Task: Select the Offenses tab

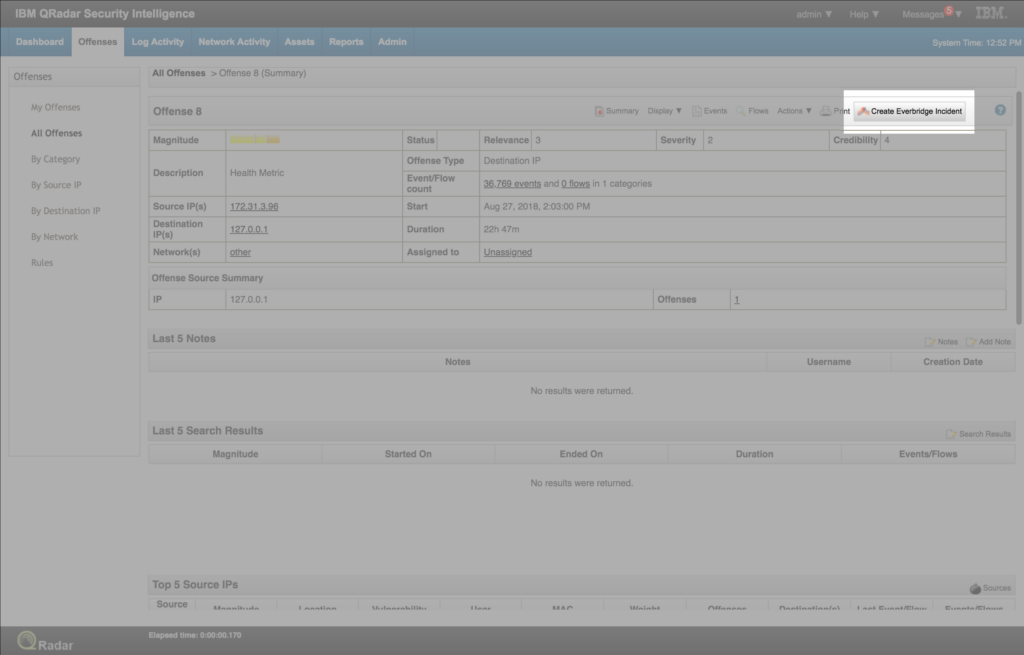Action: point(97,42)
